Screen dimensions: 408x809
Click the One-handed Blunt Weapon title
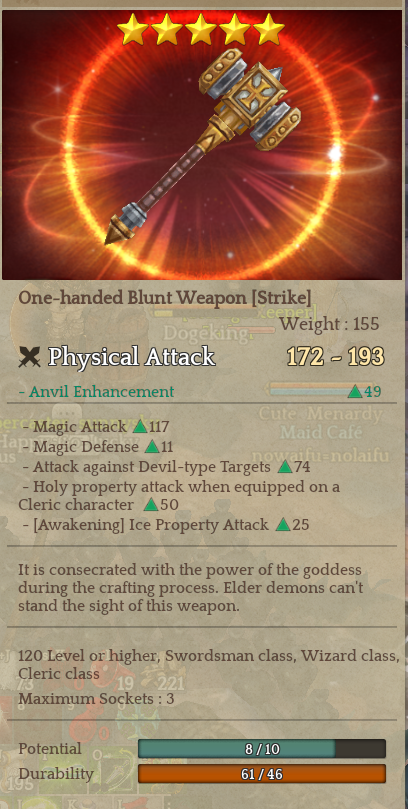point(165,298)
